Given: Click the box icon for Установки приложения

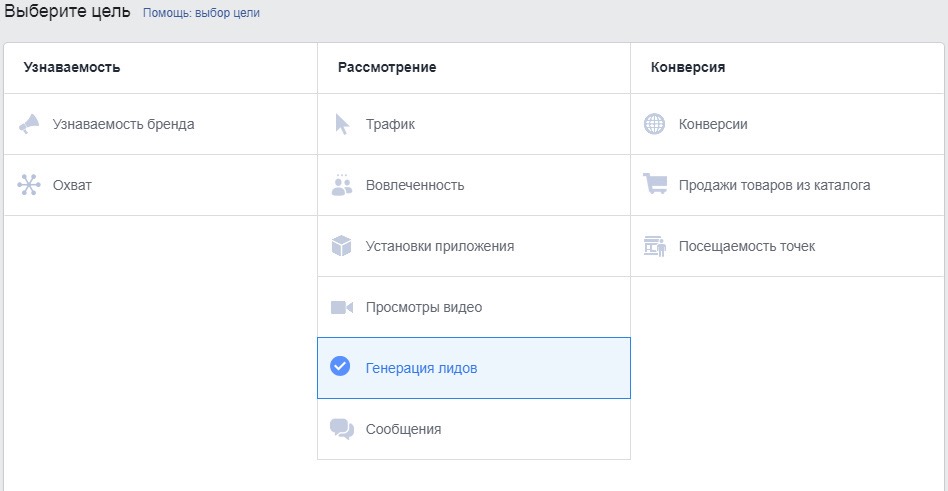Looking at the screenshot, I should pyautogui.click(x=342, y=246).
